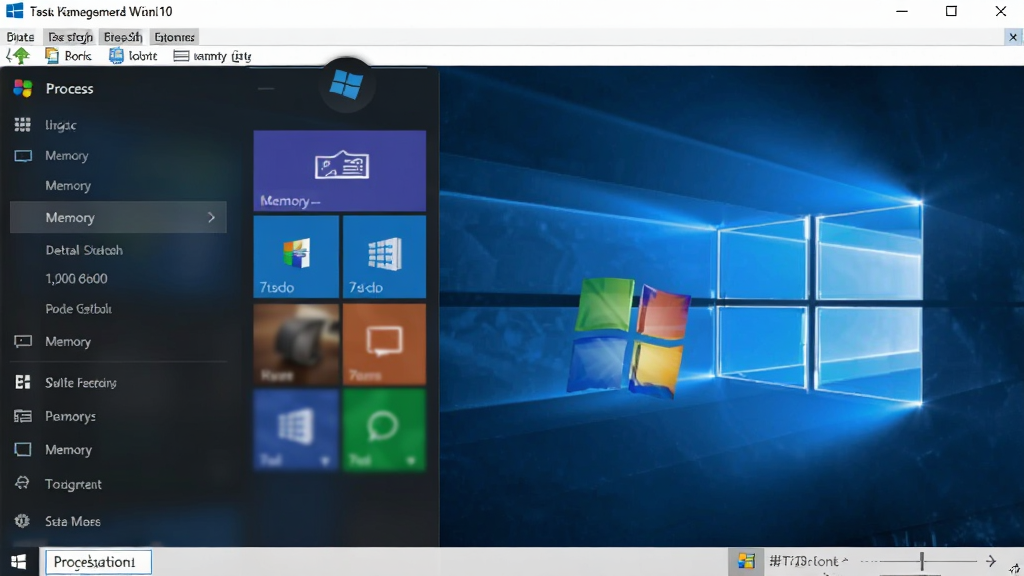Screen dimensions: 1024x576
Task: Select the Process heading in sidebar
Action: tap(69, 89)
